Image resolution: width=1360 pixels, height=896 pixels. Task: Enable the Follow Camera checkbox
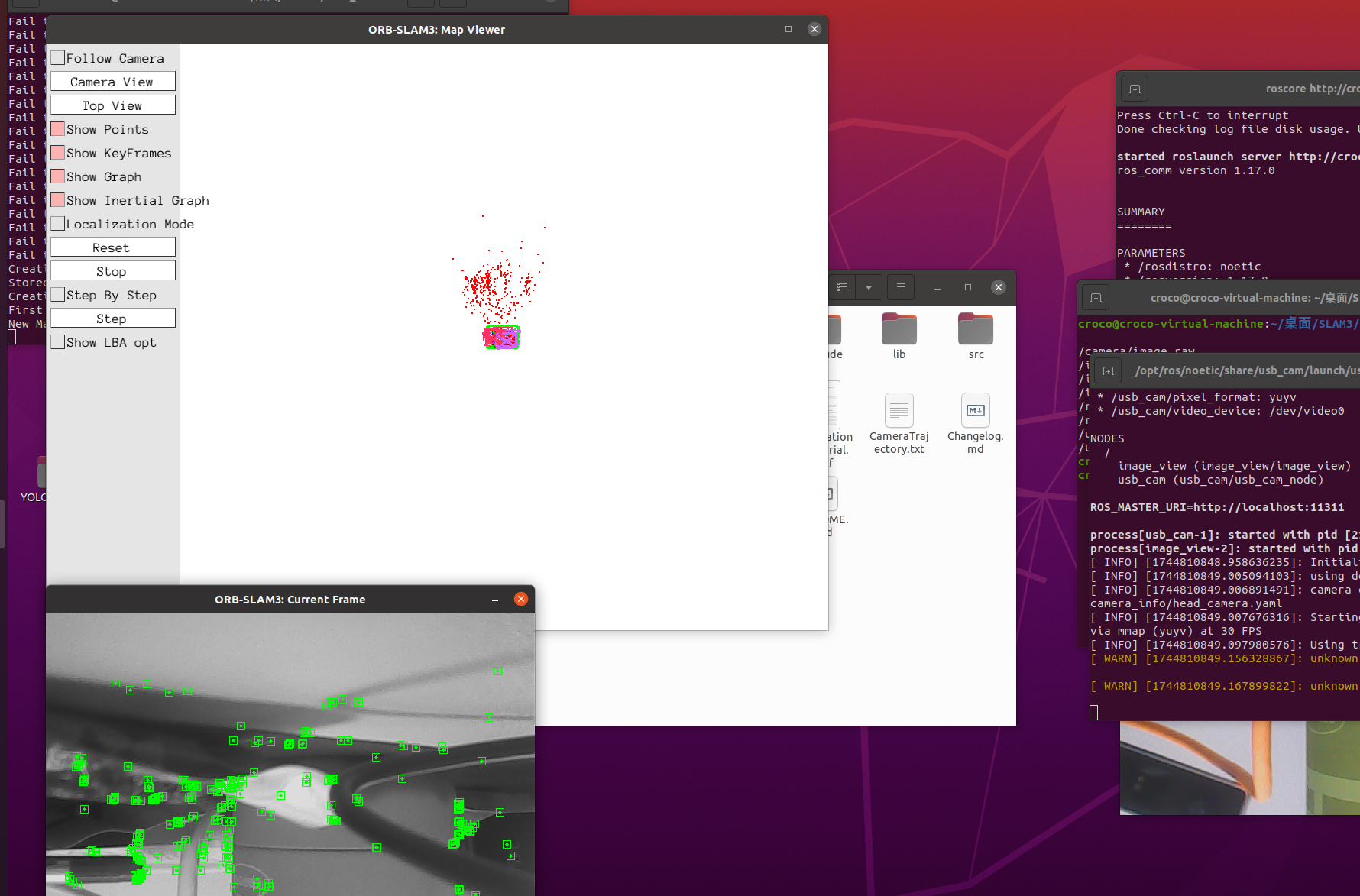click(x=58, y=57)
